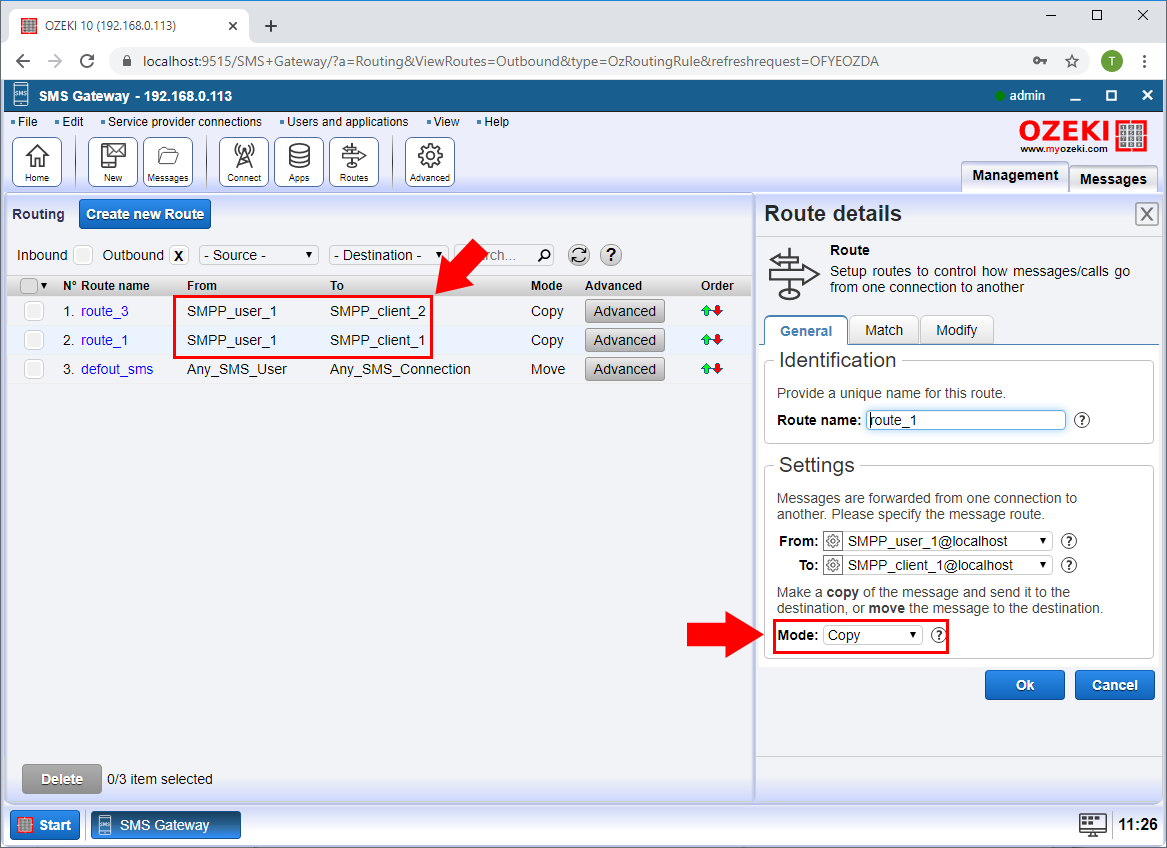Open the Edit menu
The width and height of the screenshot is (1167, 848).
click(72, 122)
